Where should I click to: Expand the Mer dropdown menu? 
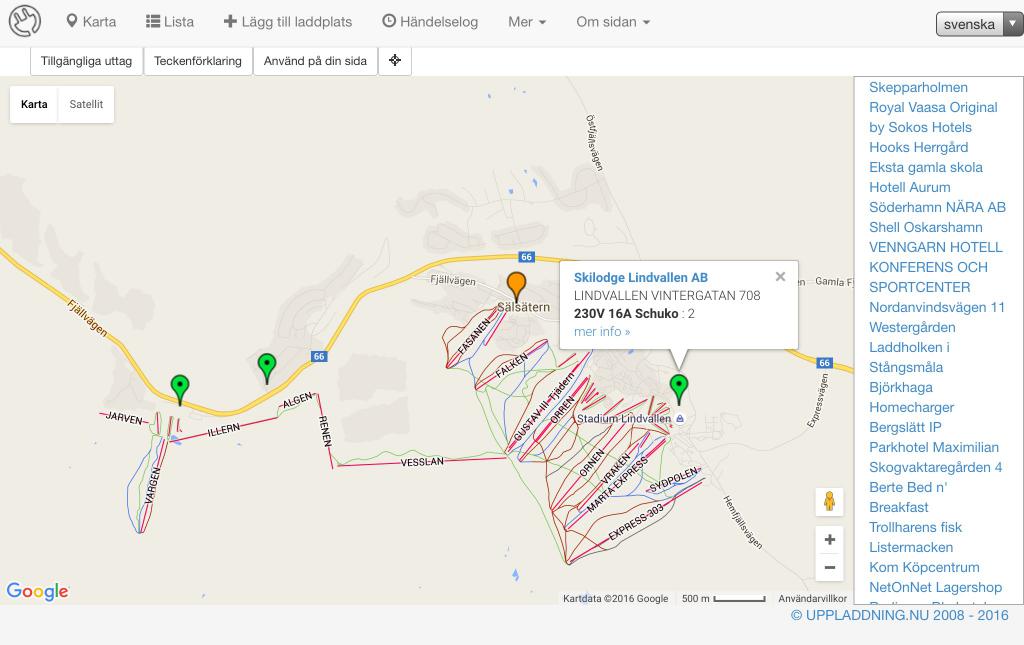pos(526,22)
